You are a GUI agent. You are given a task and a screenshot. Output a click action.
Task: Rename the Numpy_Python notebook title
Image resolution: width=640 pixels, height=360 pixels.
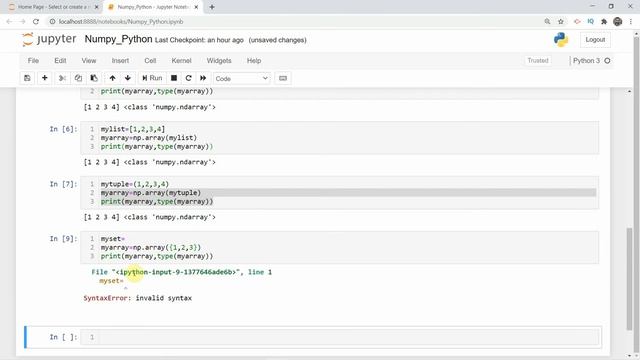click(x=118, y=39)
